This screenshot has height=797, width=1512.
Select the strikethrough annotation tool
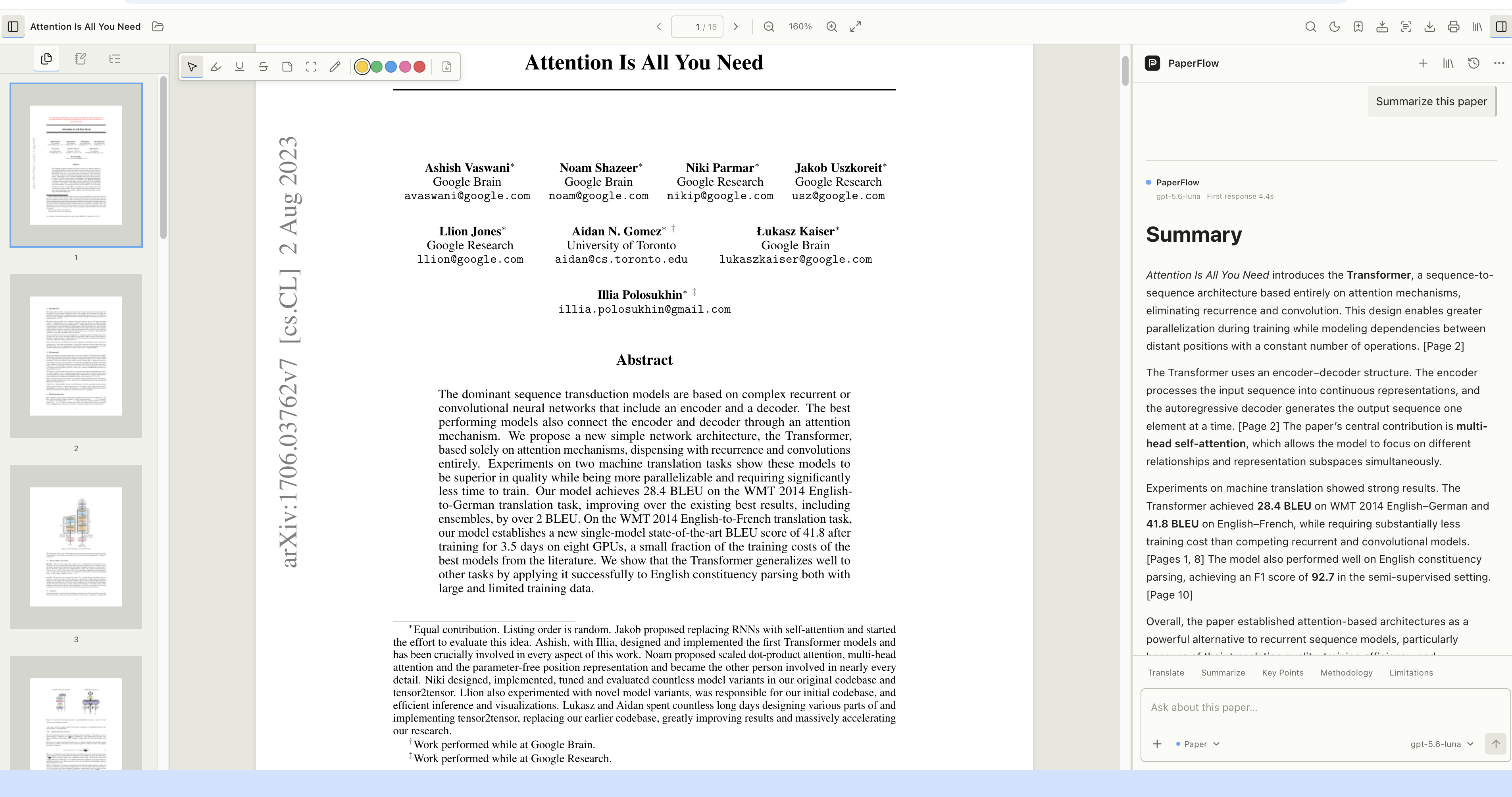click(264, 67)
